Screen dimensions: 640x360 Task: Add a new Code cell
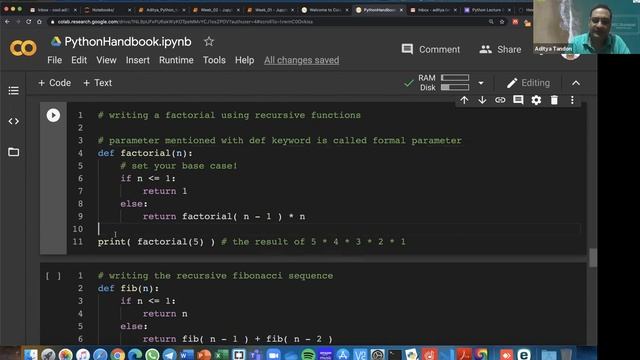pos(54,83)
